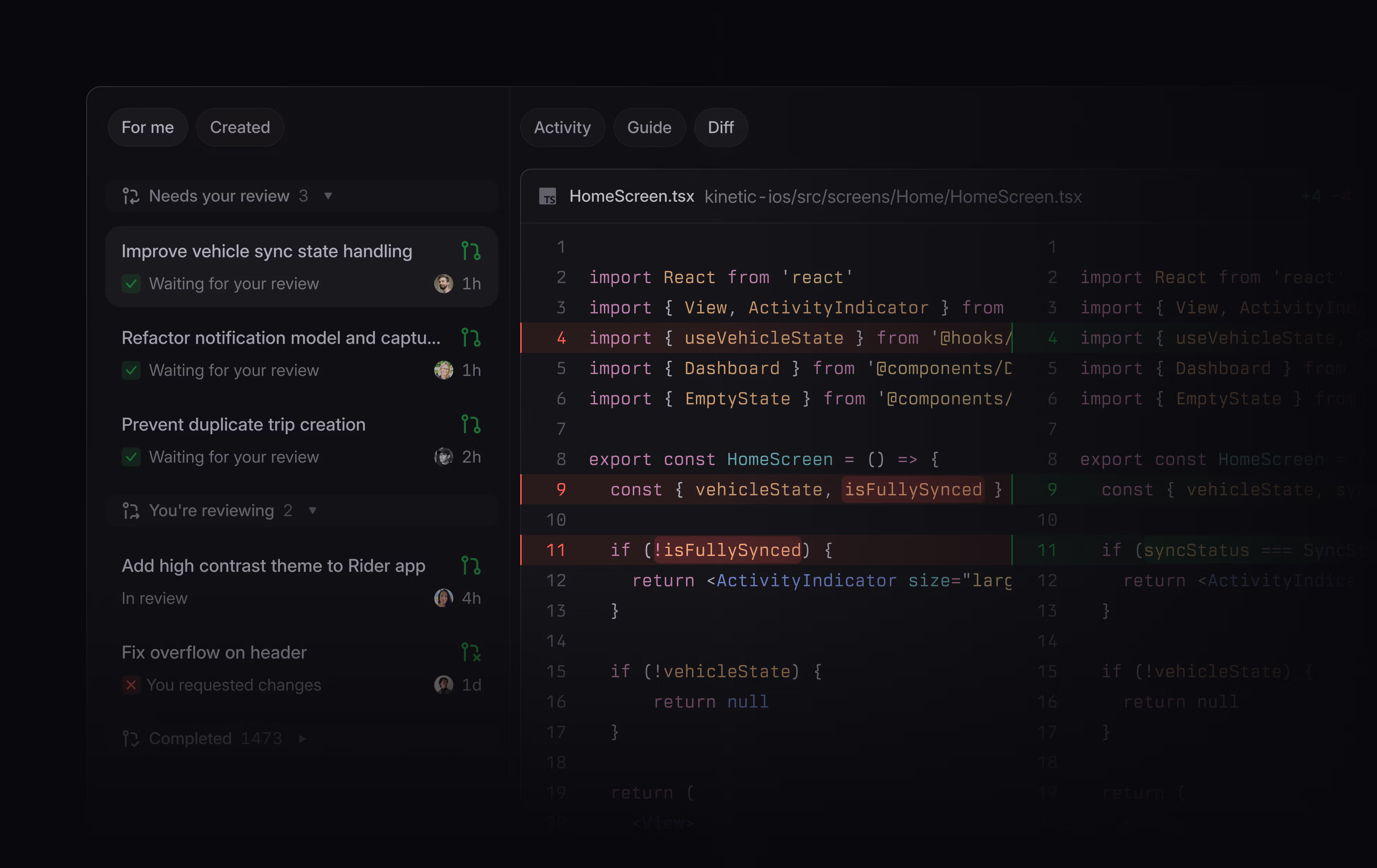
Task: Click the kinetic-ios/src/screens/Home file path
Action: (893, 197)
